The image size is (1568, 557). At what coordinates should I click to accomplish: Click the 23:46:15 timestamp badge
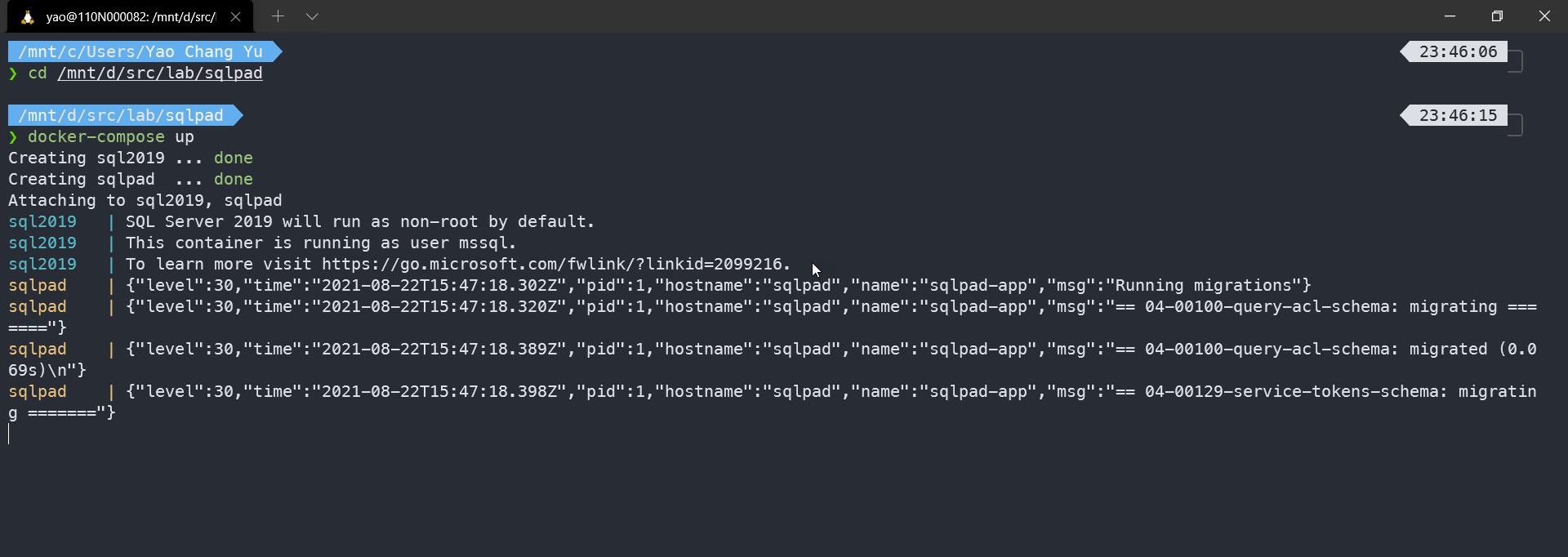1457,114
